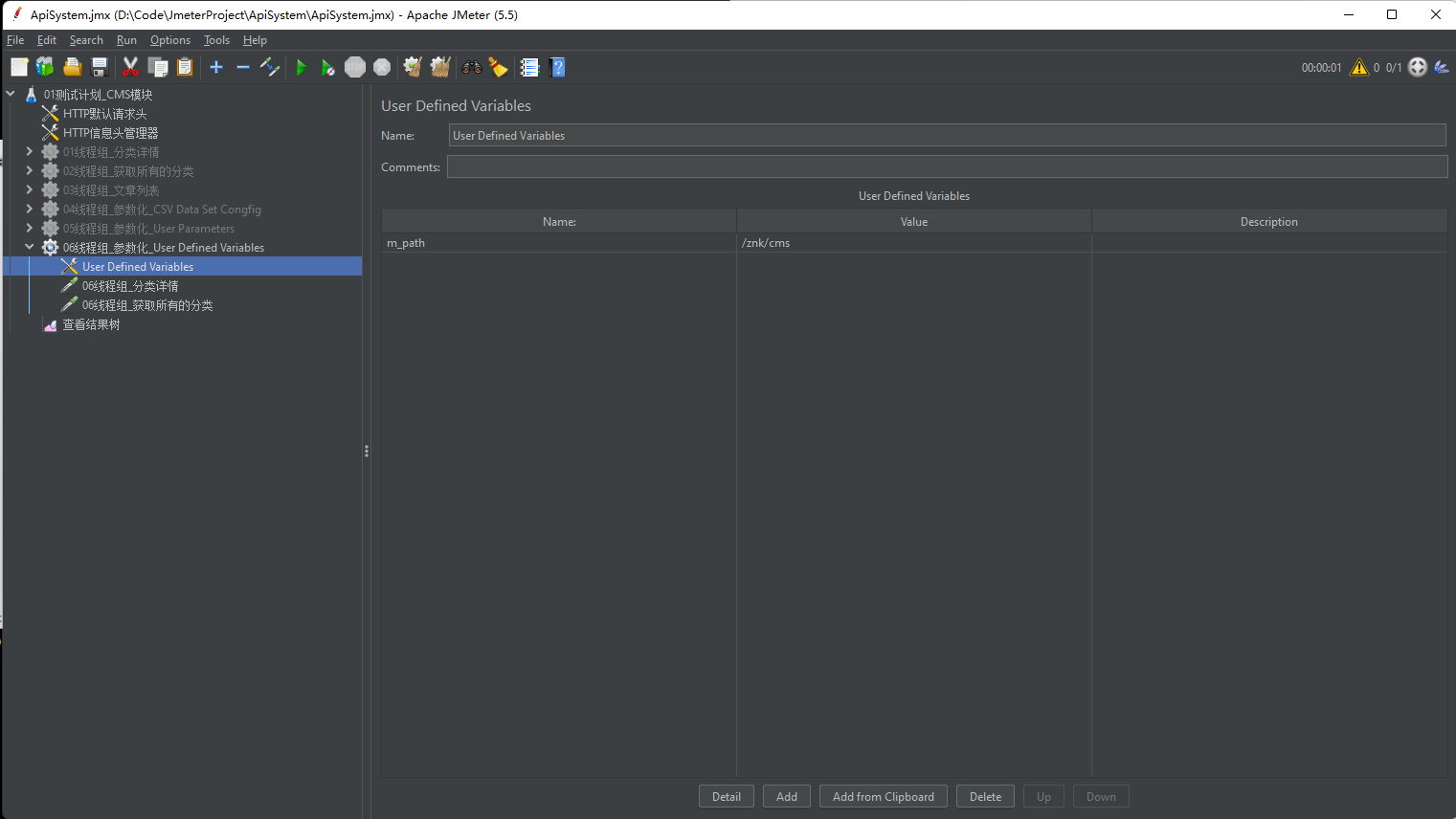Select the 06线程组_获取所有的分类 sampler
The image size is (1456, 819).
tap(146, 305)
